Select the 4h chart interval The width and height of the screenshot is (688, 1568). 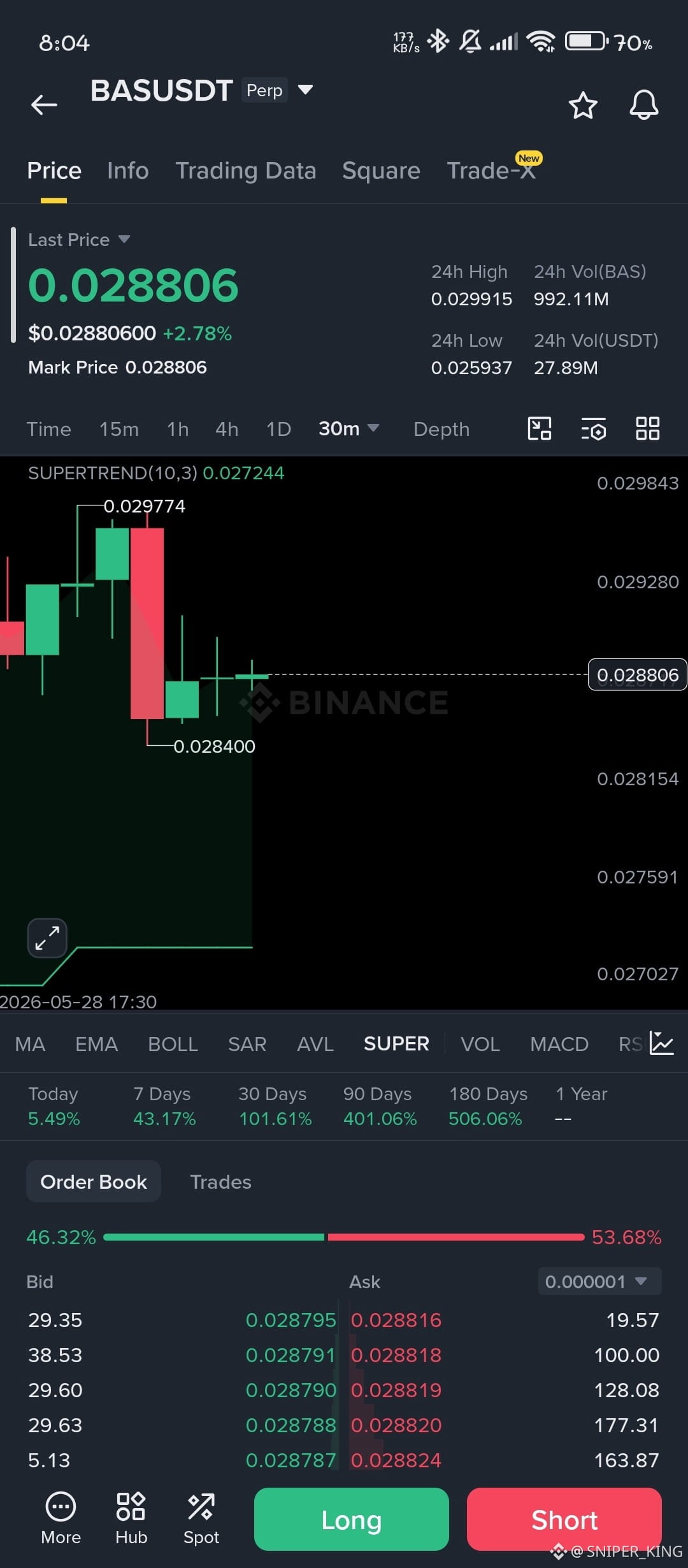227,429
